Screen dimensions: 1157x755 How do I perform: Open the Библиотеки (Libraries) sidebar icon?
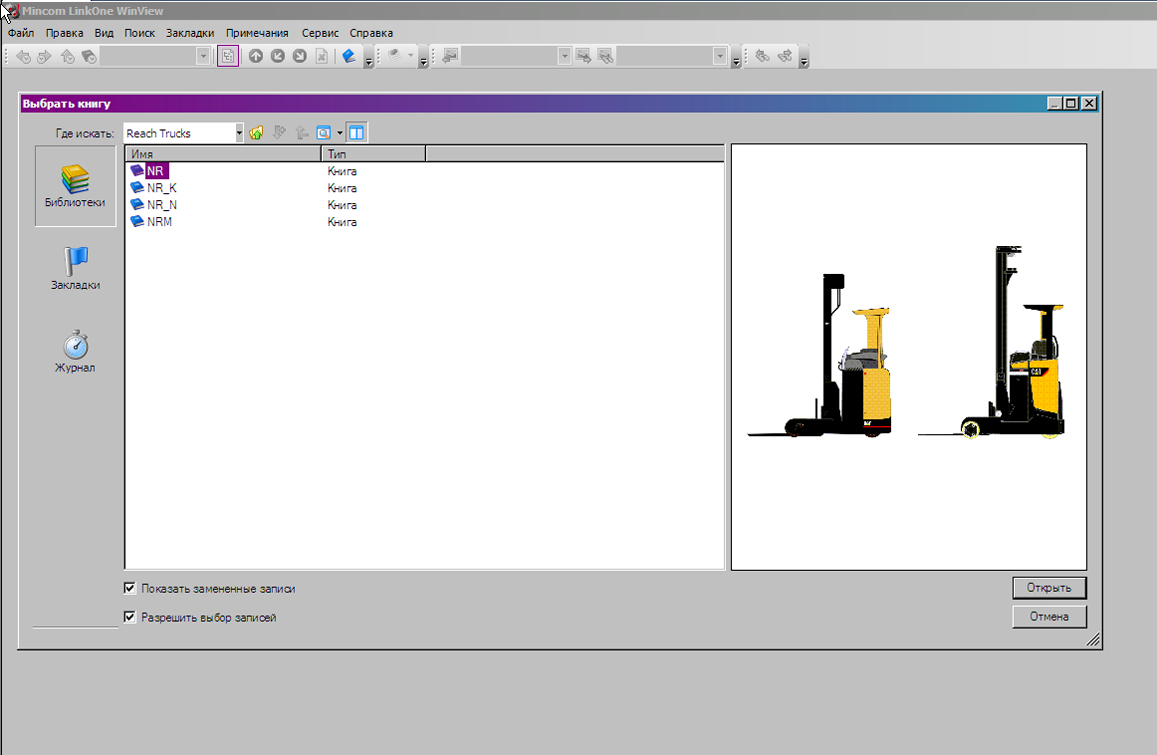(x=75, y=185)
